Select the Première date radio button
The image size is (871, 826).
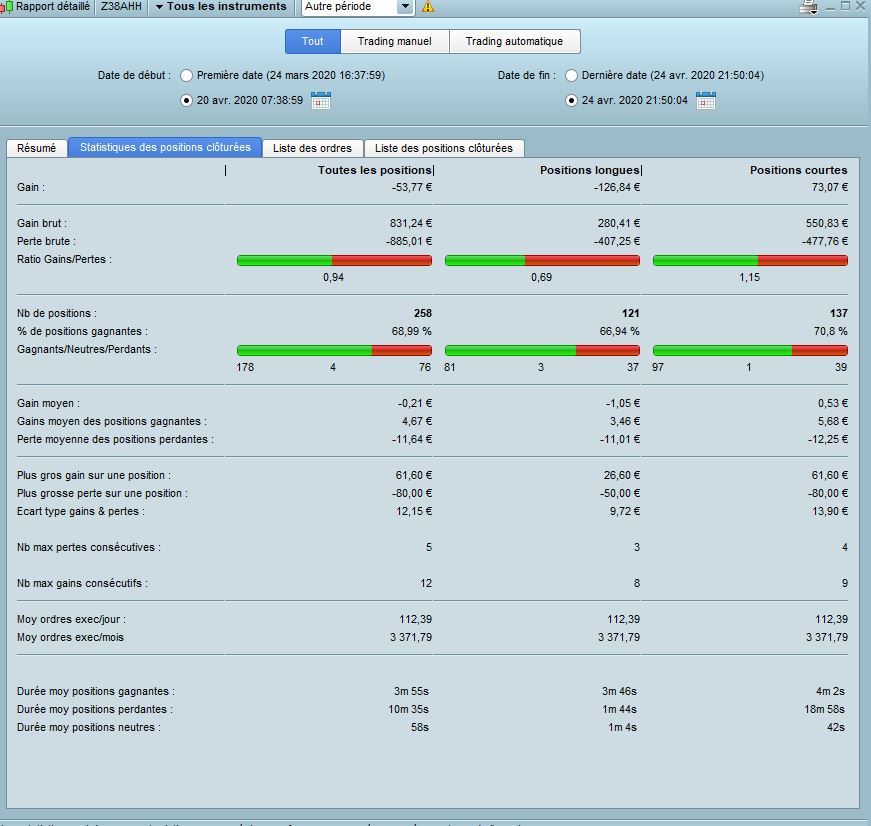coord(187,76)
